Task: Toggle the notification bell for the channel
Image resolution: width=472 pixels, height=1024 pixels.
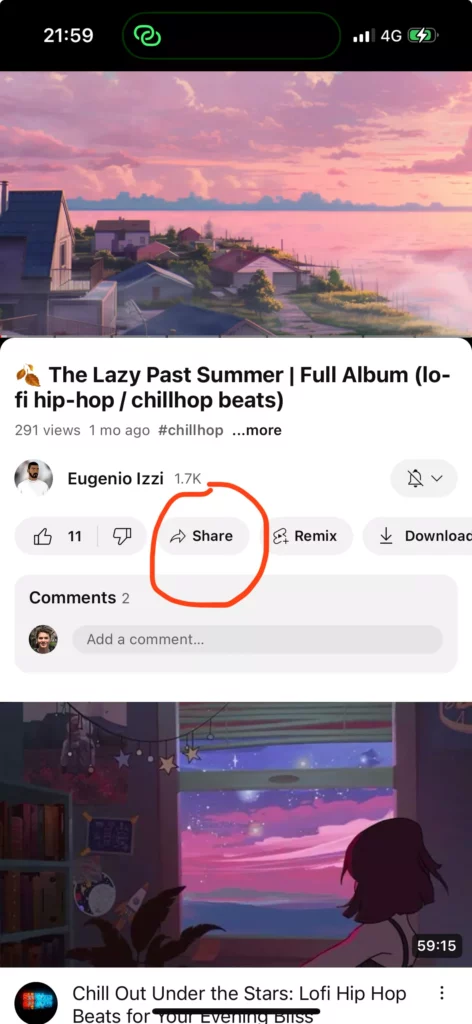Action: coord(415,479)
